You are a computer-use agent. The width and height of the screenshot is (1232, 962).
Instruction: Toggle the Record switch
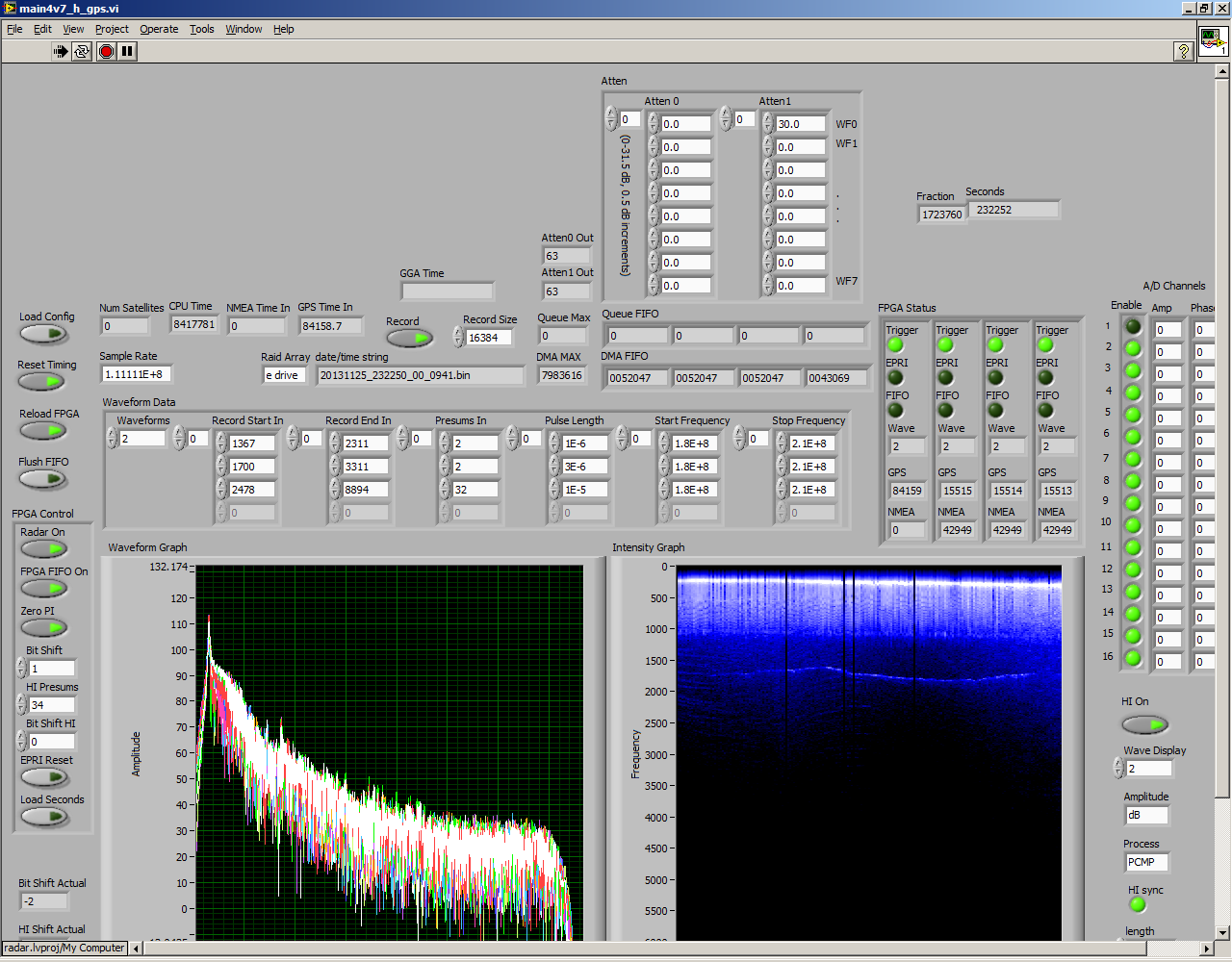[x=409, y=339]
